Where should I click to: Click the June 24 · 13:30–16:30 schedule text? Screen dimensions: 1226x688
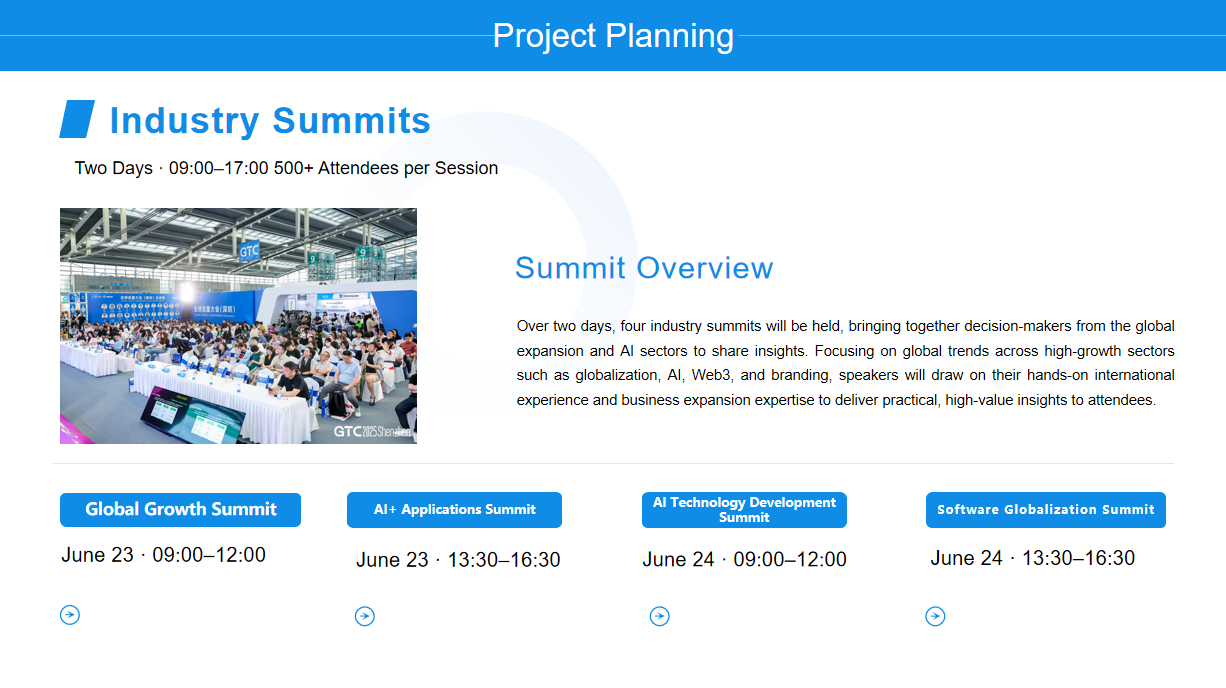click(x=1032, y=558)
